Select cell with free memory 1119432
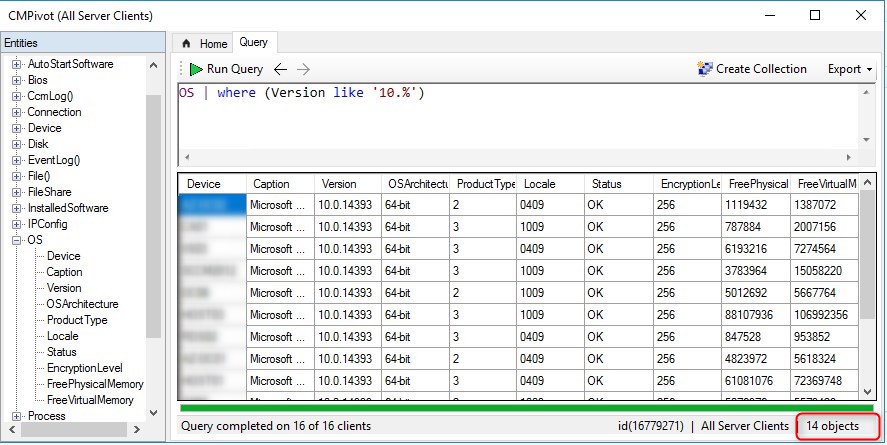887x445 pixels. tap(756, 205)
